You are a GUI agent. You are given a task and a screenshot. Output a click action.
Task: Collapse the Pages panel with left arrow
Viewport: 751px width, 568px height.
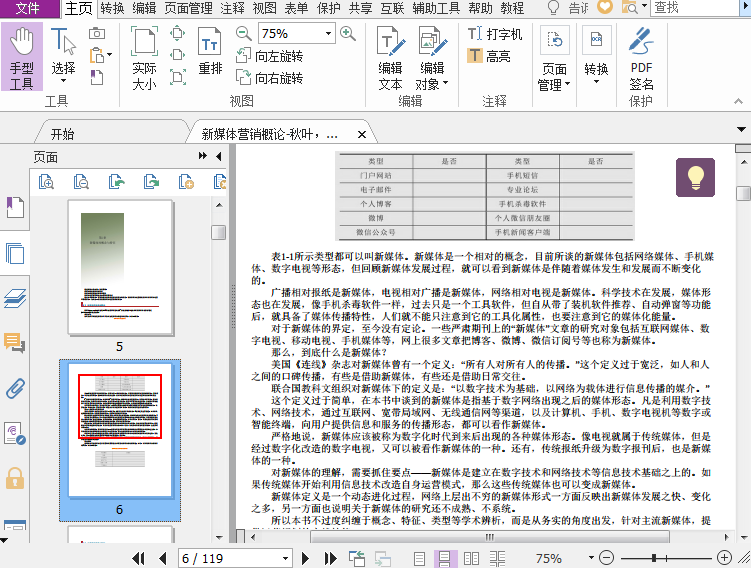pyautogui.click(x=218, y=156)
